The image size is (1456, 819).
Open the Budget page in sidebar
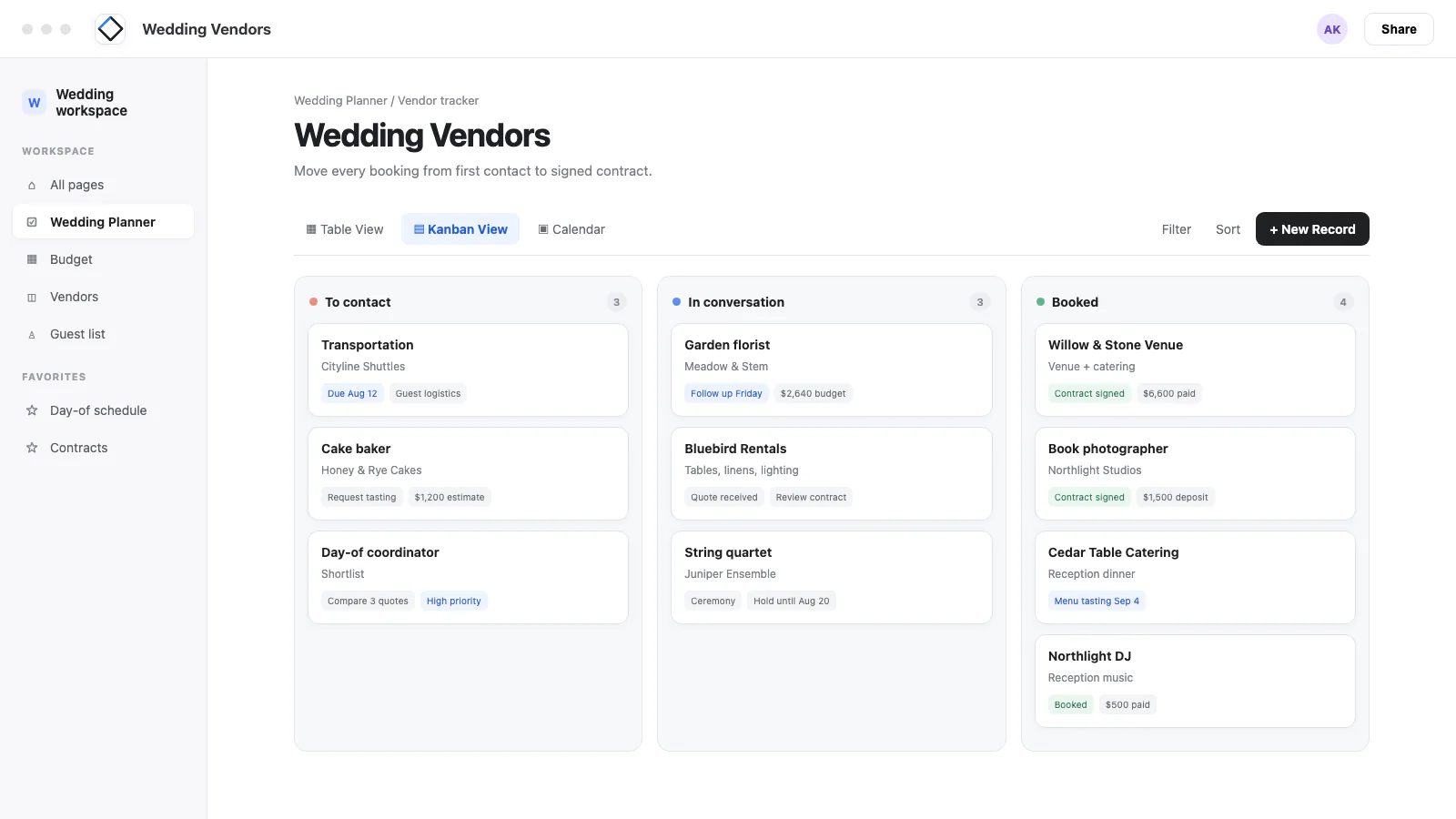[103, 259]
